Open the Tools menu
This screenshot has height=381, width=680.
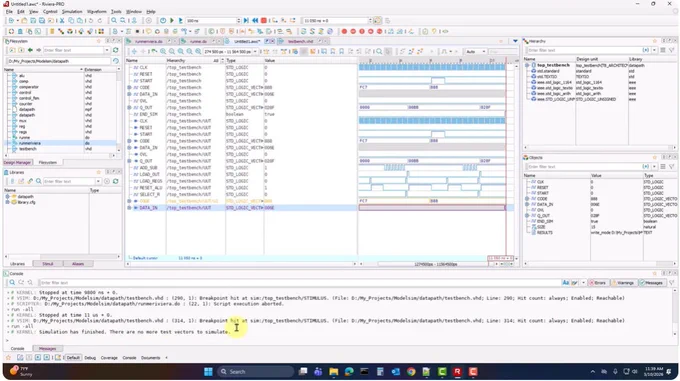(x=116, y=12)
